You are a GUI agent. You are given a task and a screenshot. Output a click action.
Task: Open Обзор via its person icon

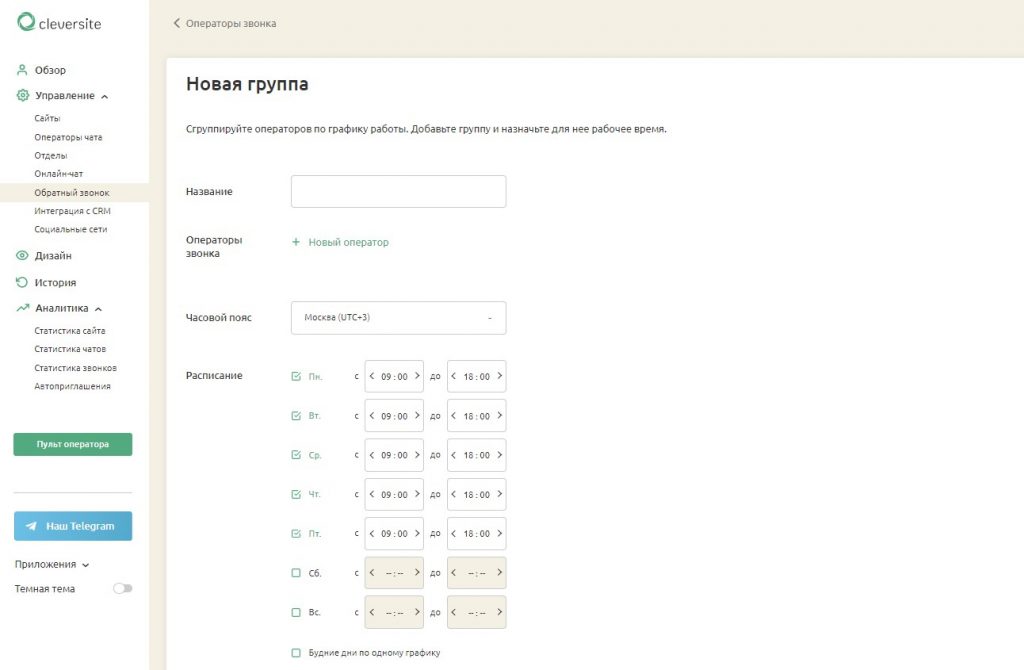click(22, 70)
